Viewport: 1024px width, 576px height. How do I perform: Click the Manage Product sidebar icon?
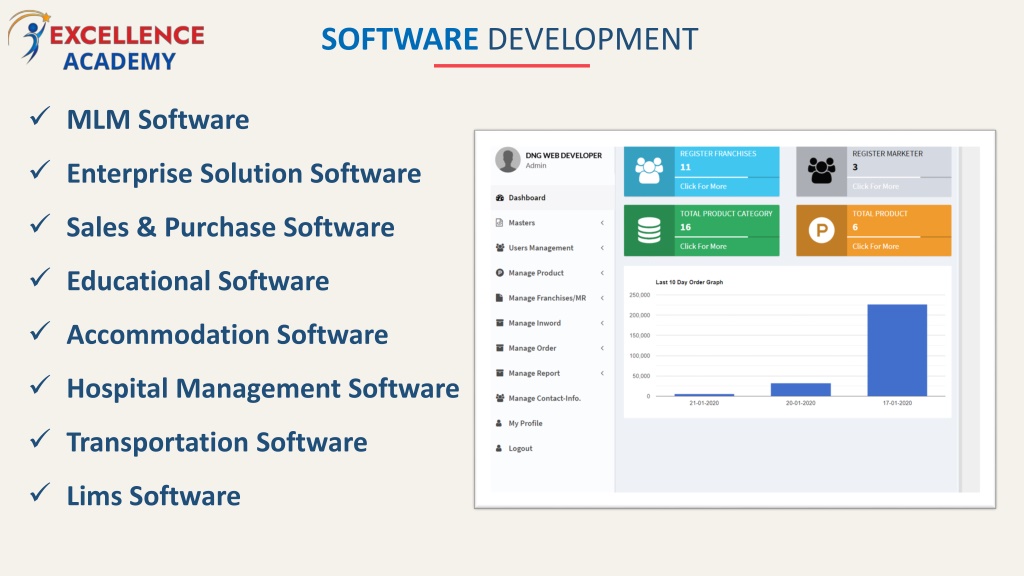click(x=499, y=273)
